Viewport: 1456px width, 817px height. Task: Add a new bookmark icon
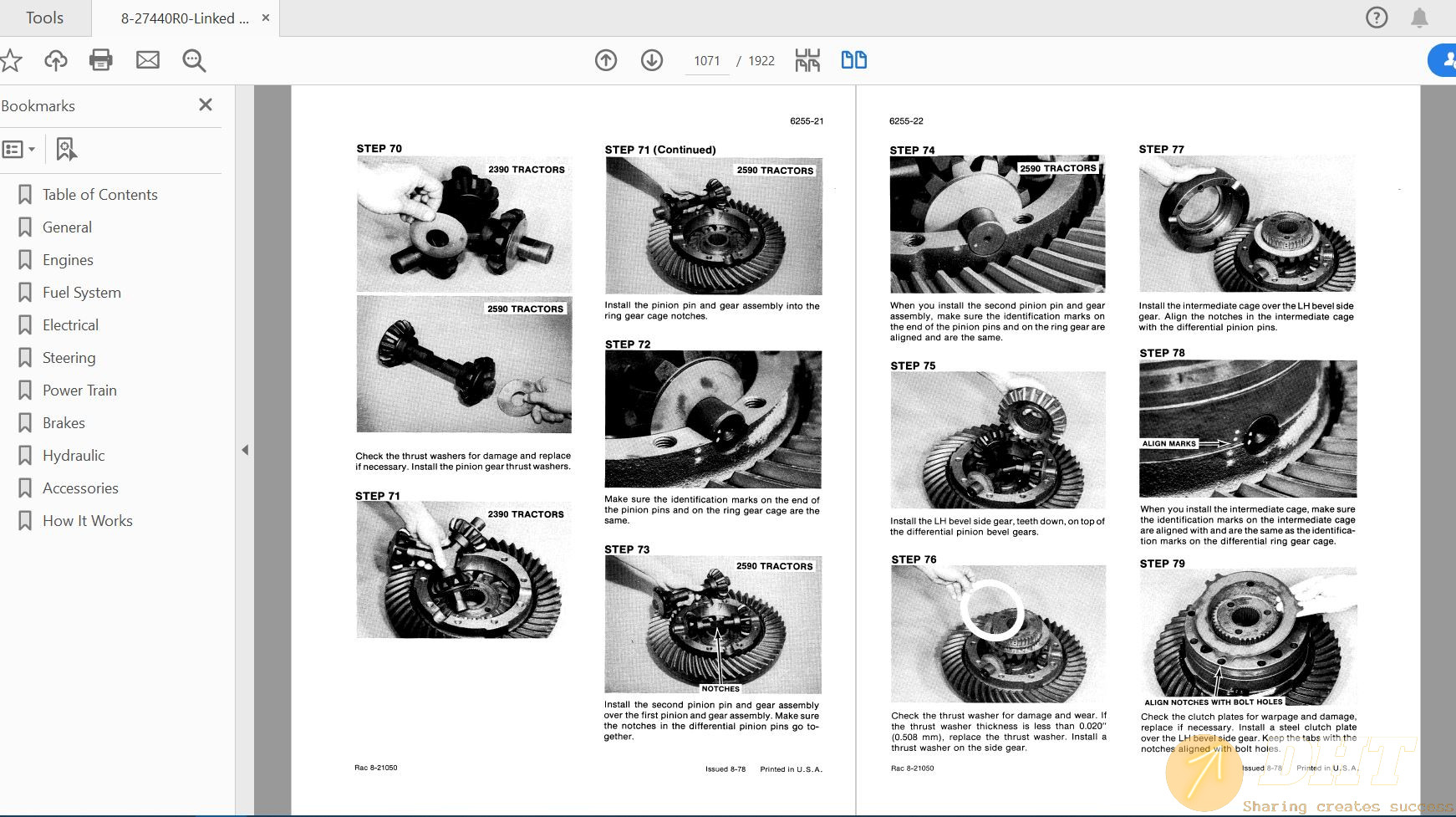coord(65,150)
